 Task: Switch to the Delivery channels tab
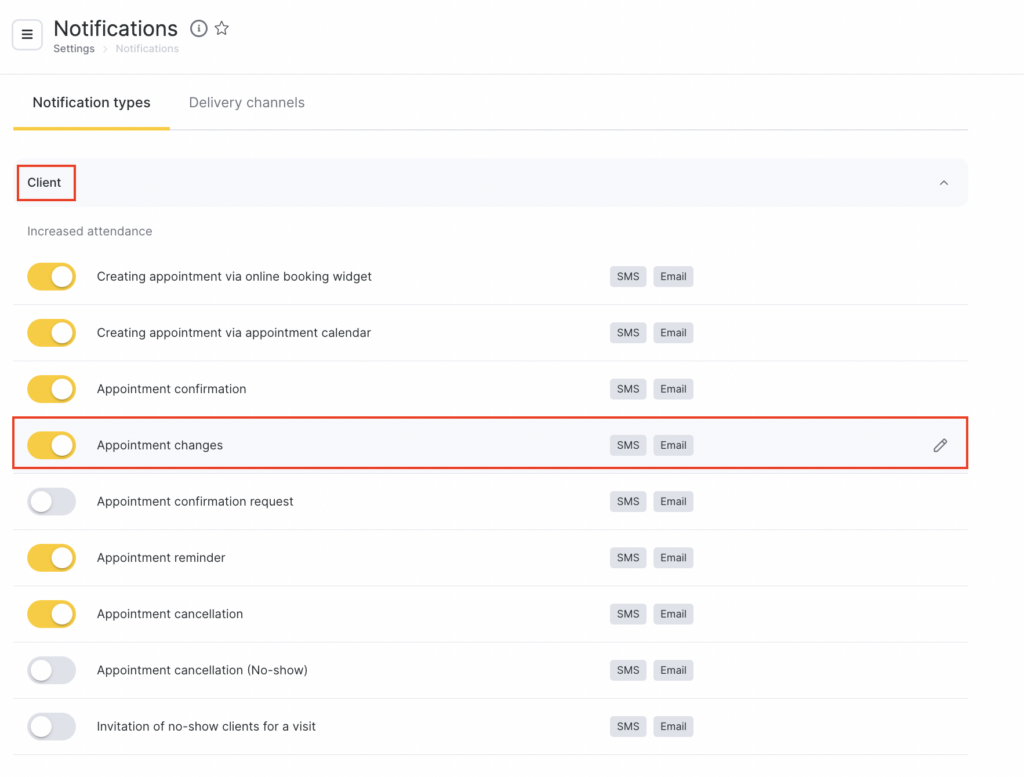click(246, 103)
